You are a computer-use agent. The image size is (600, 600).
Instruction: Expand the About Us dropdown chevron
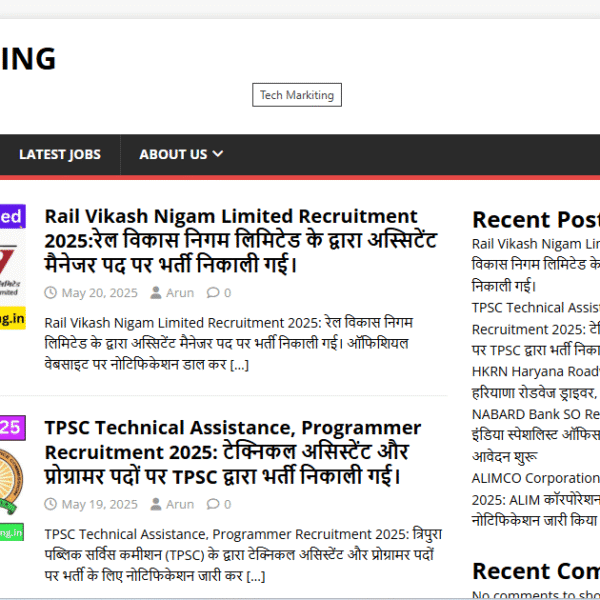click(218, 154)
